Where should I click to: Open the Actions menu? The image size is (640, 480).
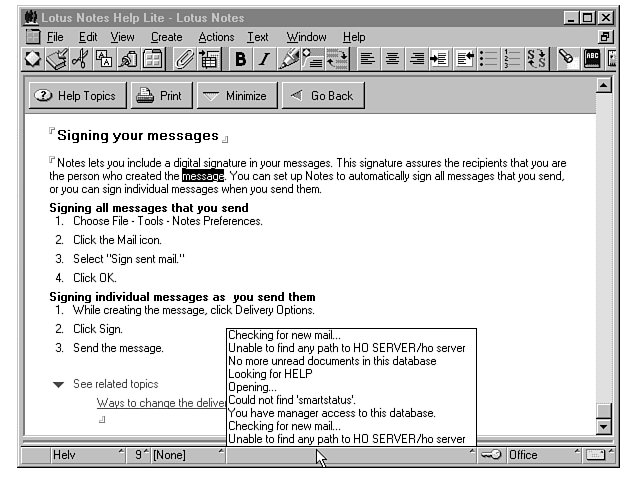pyautogui.click(x=216, y=37)
